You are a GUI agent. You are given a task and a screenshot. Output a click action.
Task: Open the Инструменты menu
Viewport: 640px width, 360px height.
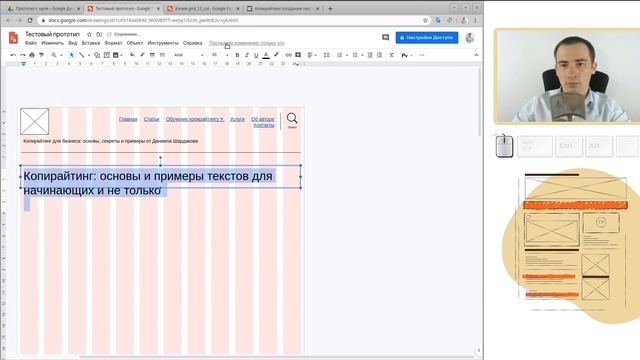tap(163, 43)
